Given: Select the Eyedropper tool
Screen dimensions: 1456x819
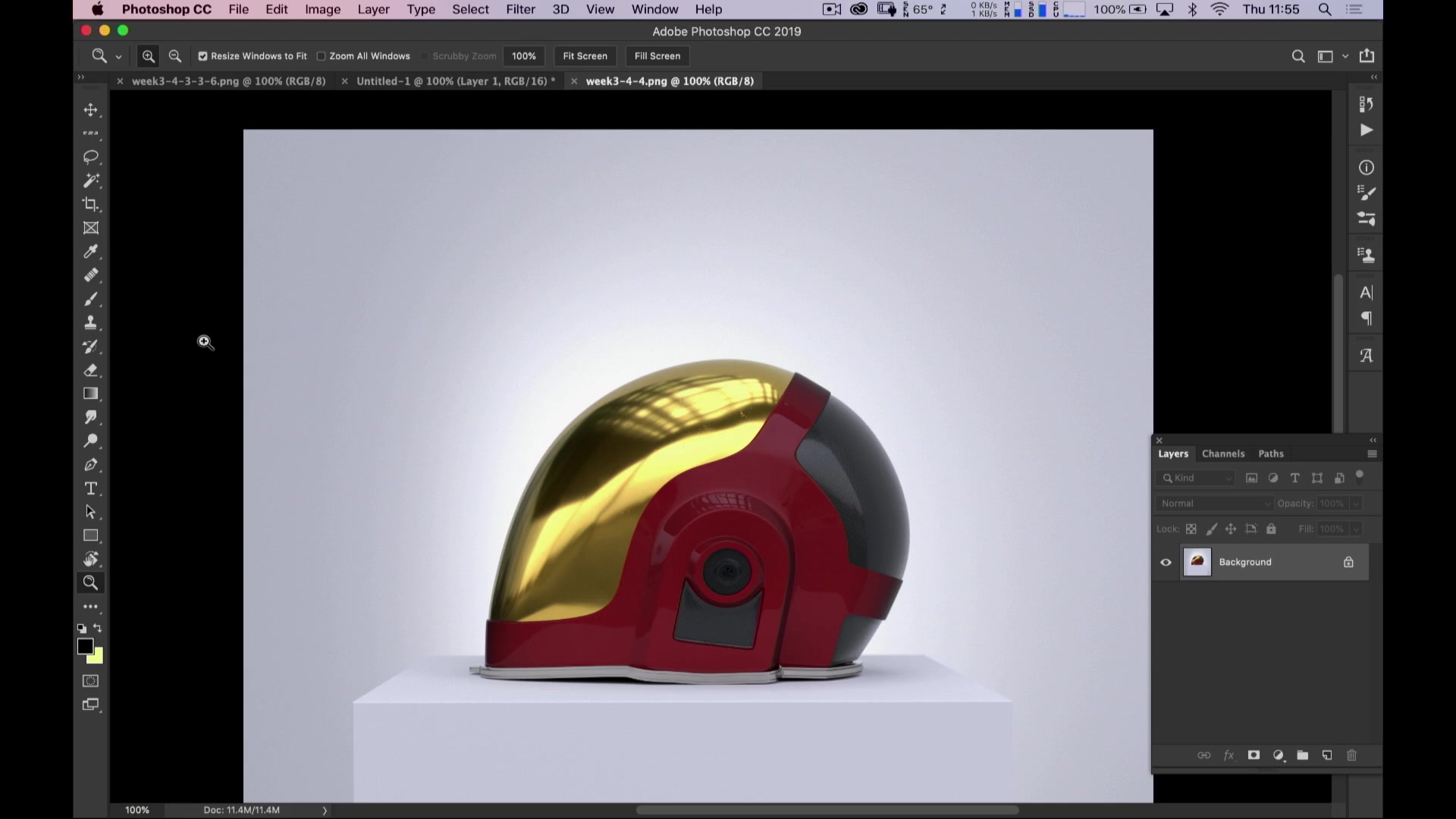Looking at the screenshot, I should [91, 252].
